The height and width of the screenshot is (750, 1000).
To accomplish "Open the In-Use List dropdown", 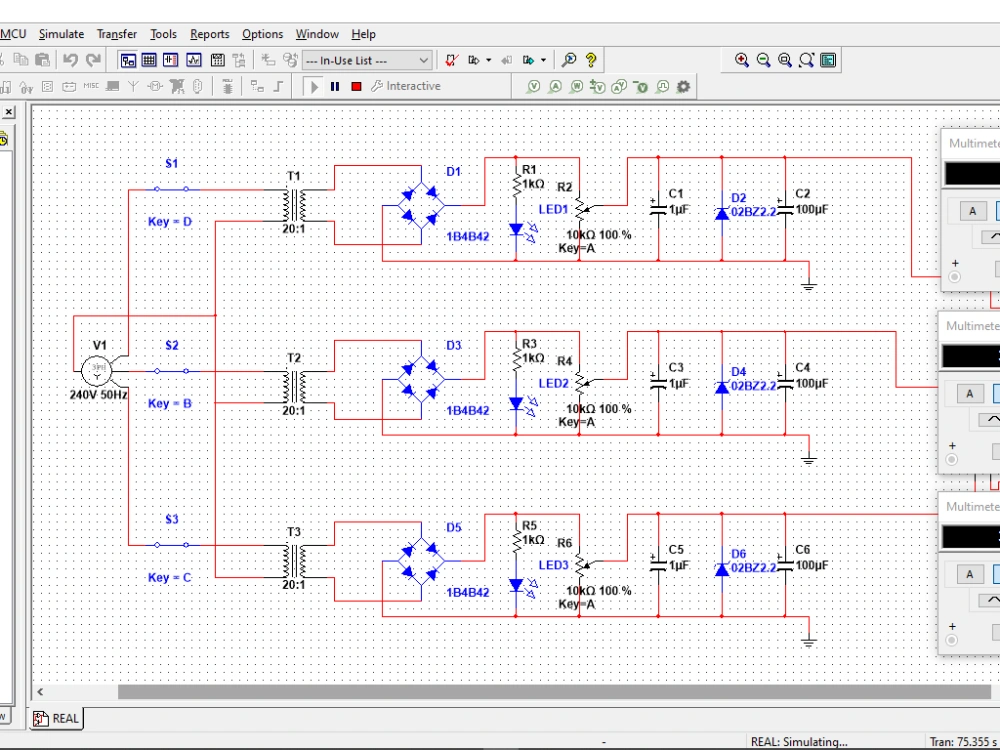I will click(423, 60).
